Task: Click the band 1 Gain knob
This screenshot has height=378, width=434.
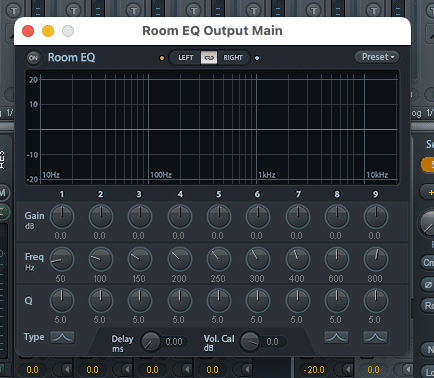Action: click(x=62, y=216)
